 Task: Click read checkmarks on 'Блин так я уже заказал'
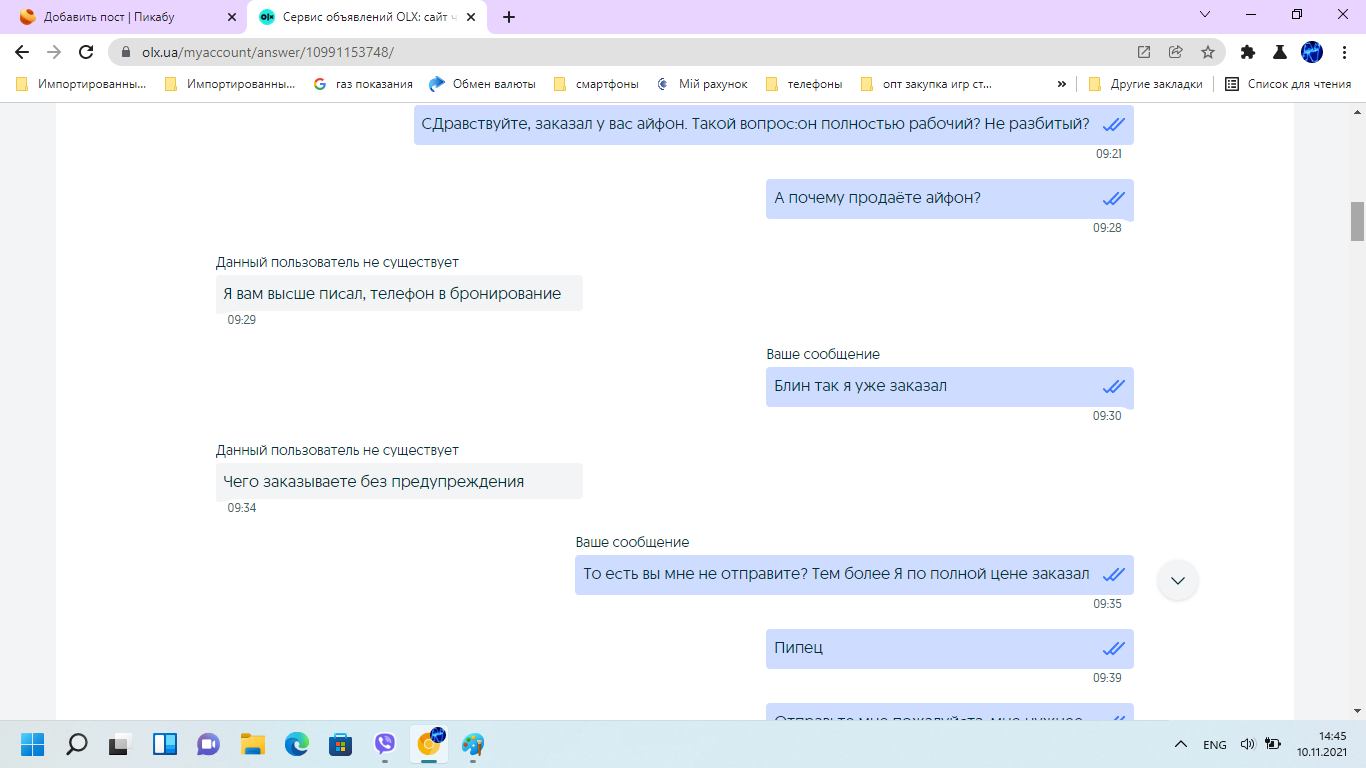pyautogui.click(x=1114, y=387)
